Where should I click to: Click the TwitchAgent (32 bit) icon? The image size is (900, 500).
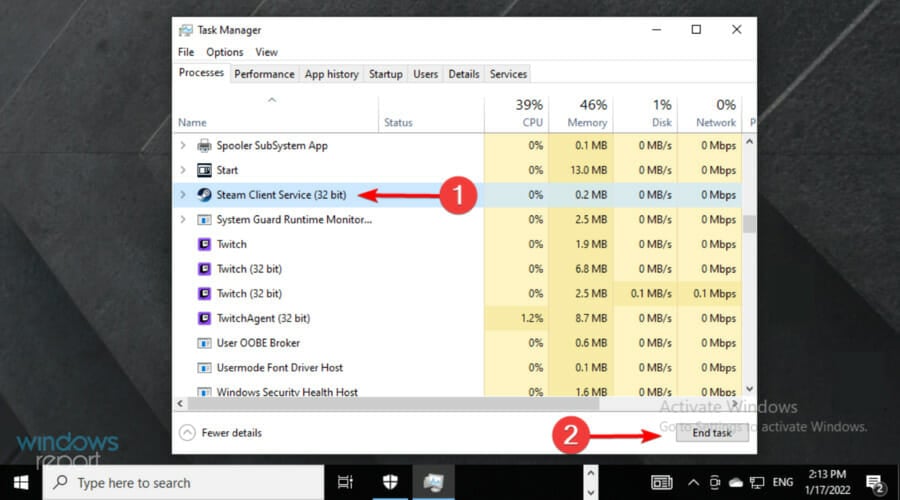(x=204, y=319)
